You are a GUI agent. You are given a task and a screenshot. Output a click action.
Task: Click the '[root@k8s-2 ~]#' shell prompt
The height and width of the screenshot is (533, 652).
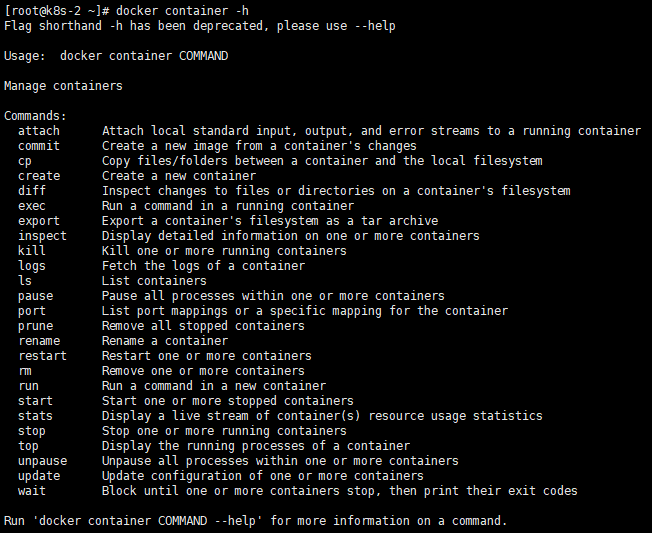(56, 10)
